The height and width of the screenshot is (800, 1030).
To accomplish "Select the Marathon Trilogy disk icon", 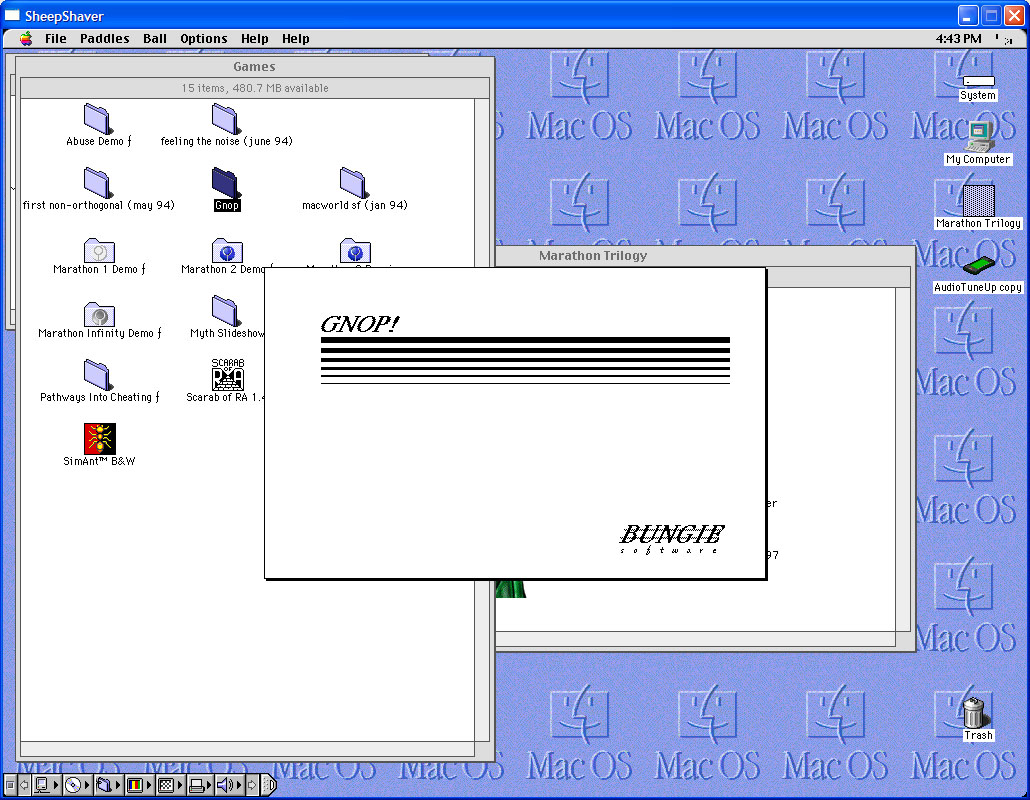I will tap(977, 200).
